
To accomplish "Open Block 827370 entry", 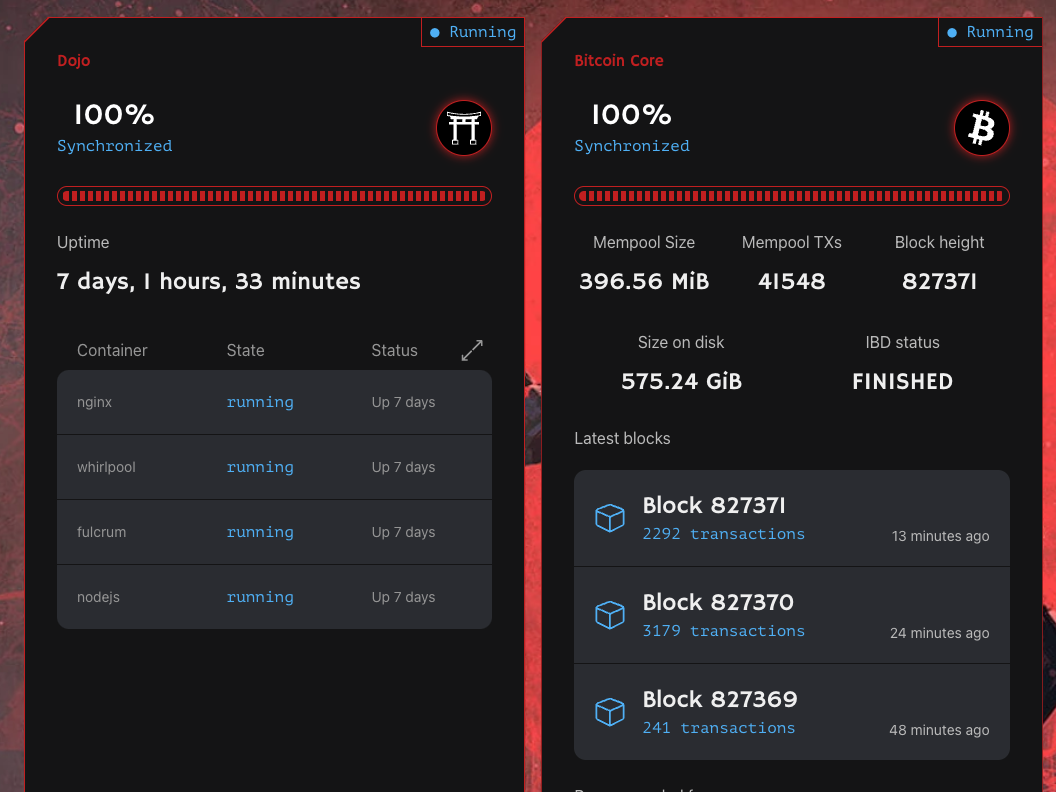I will (791, 616).
